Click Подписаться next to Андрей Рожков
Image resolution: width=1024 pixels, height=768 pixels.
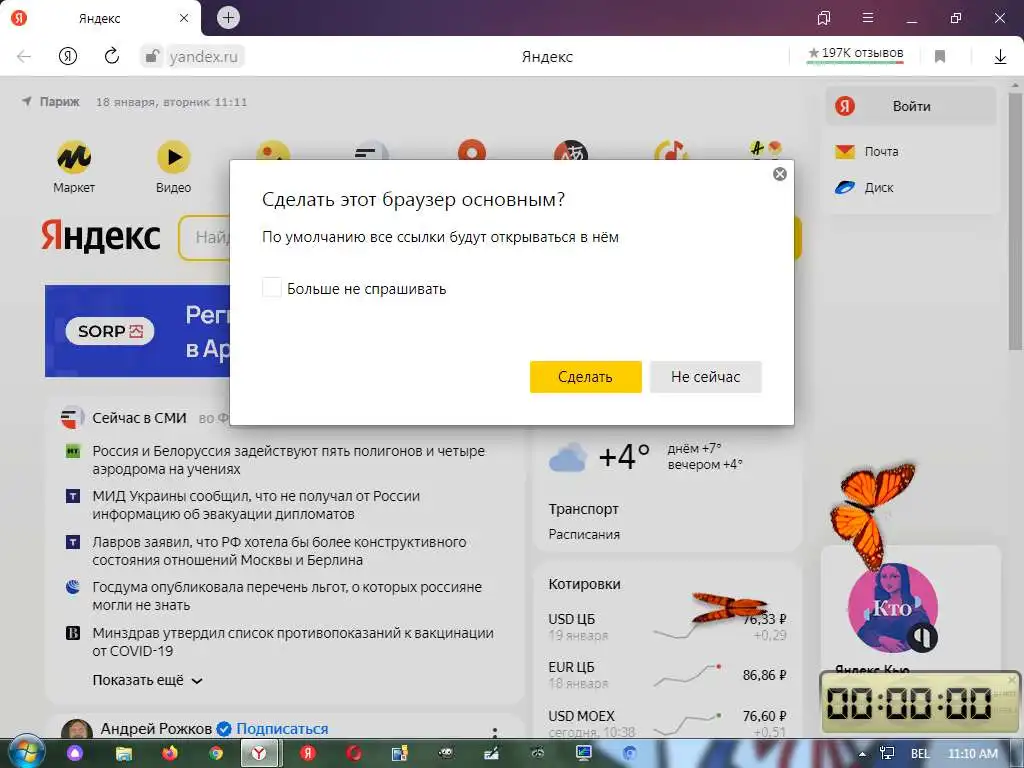point(282,728)
